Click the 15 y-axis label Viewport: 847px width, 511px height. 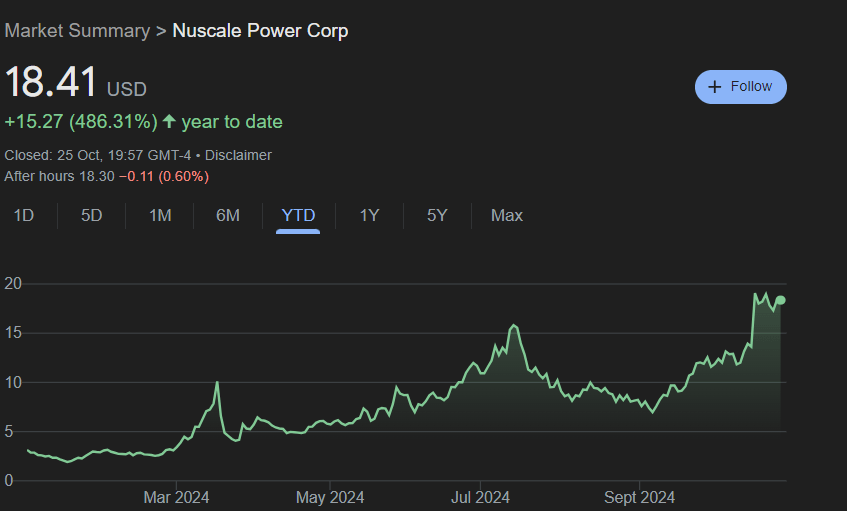[13, 333]
